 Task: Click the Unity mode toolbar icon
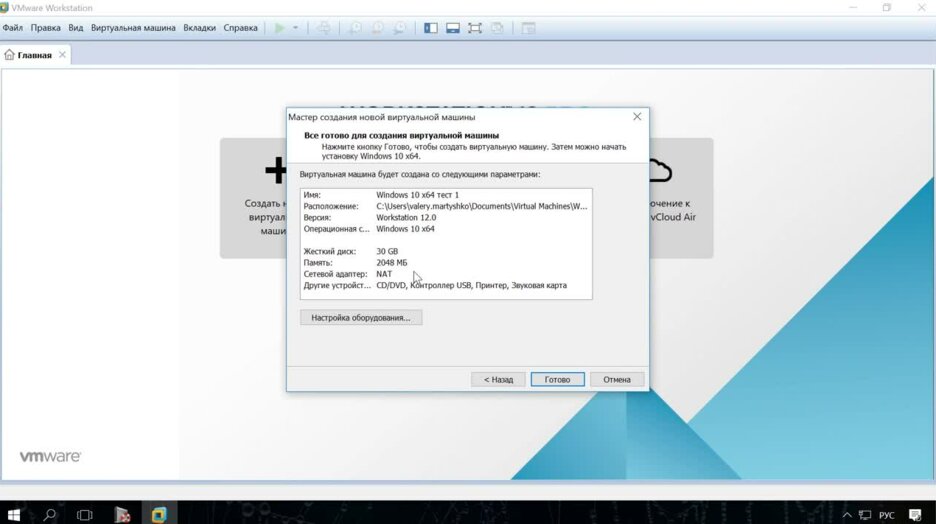pyautogui.click(x=497, y=28)
